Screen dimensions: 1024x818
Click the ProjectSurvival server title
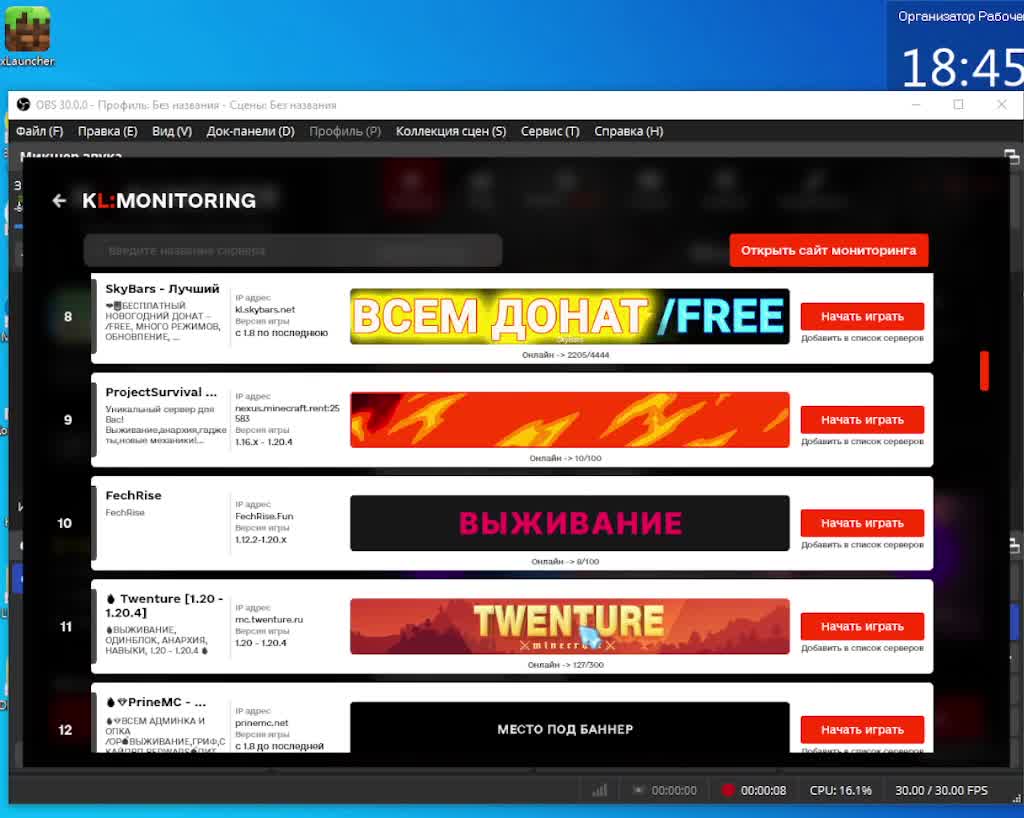161,392
